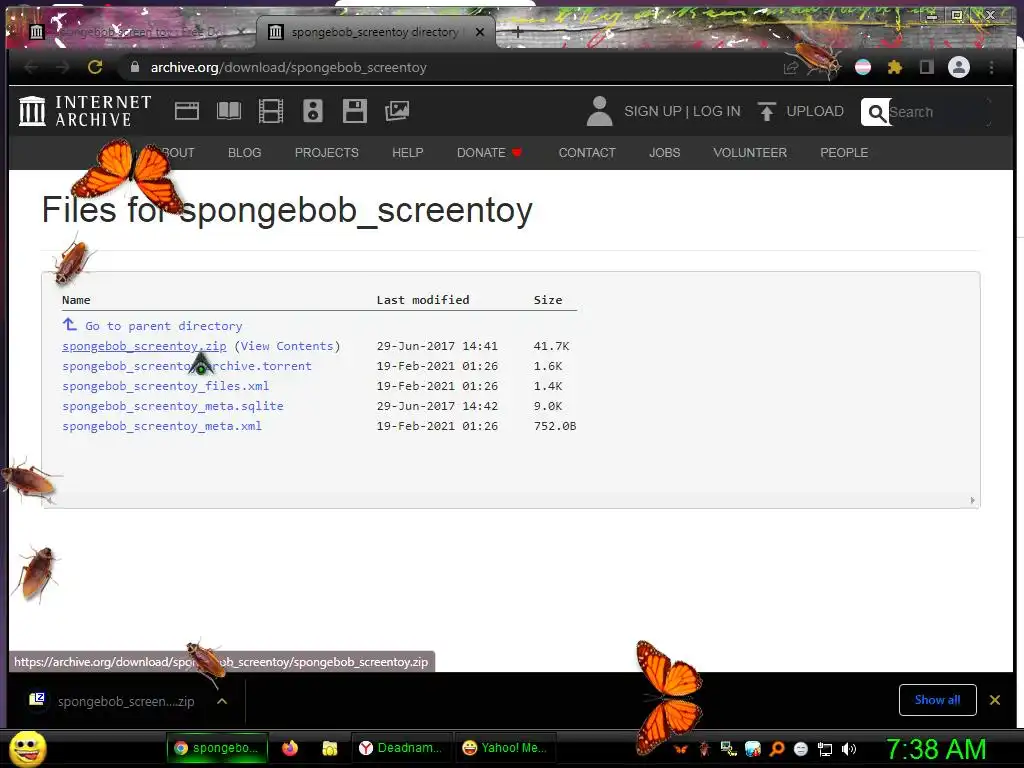Click the UPLOAD link
The width and height of the screenshot is (1024, 768).
[814, 111]
